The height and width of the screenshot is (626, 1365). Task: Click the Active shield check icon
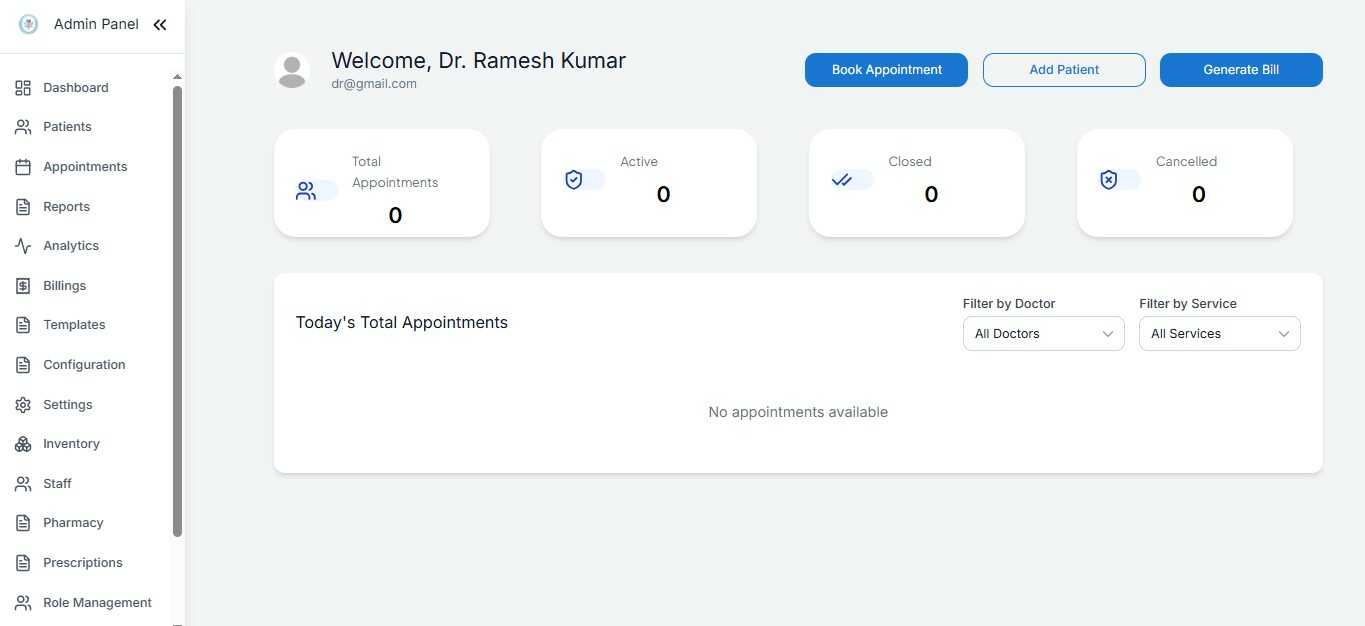coord(574,180)
